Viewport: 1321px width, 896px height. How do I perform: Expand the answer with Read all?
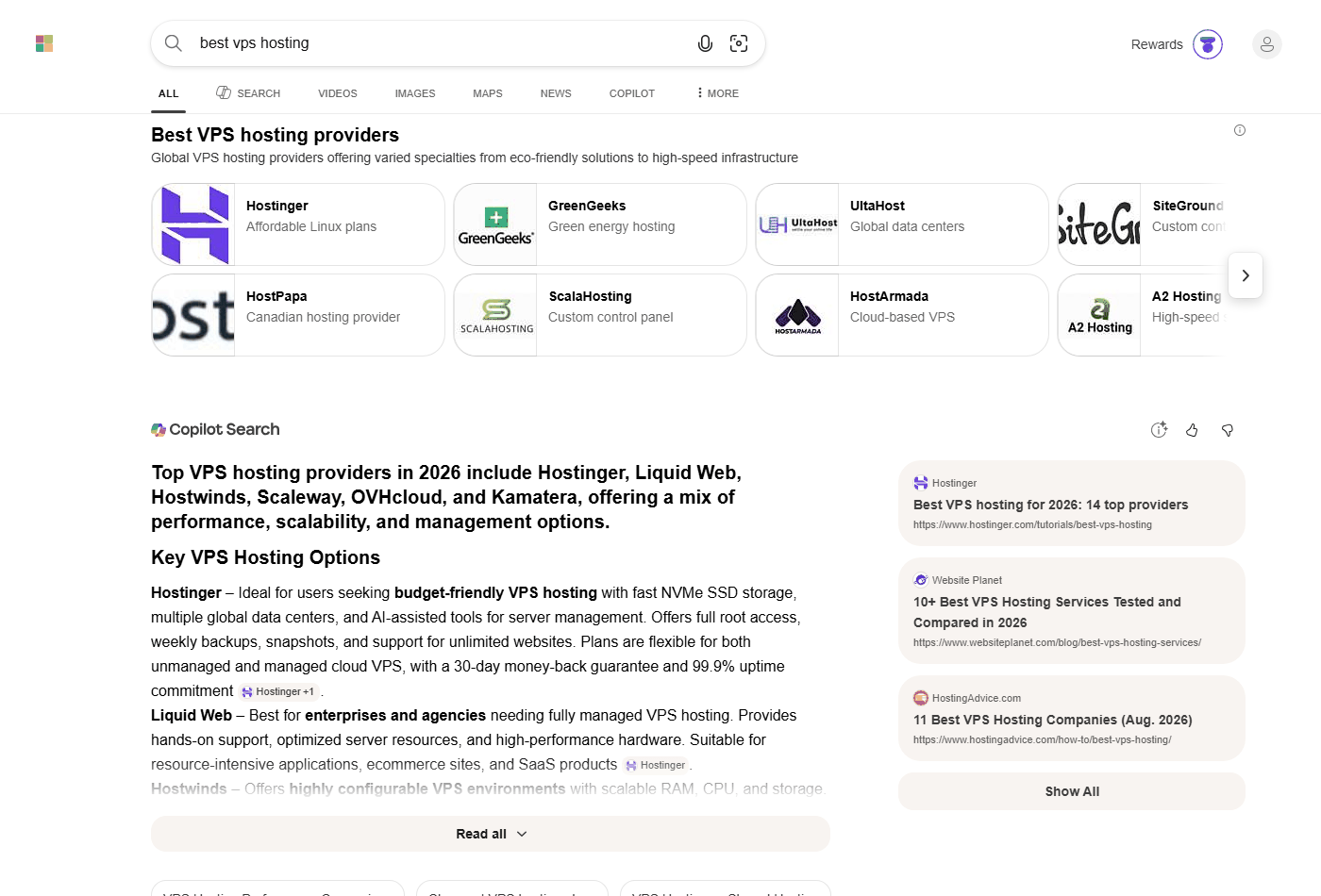click(491, 834)
